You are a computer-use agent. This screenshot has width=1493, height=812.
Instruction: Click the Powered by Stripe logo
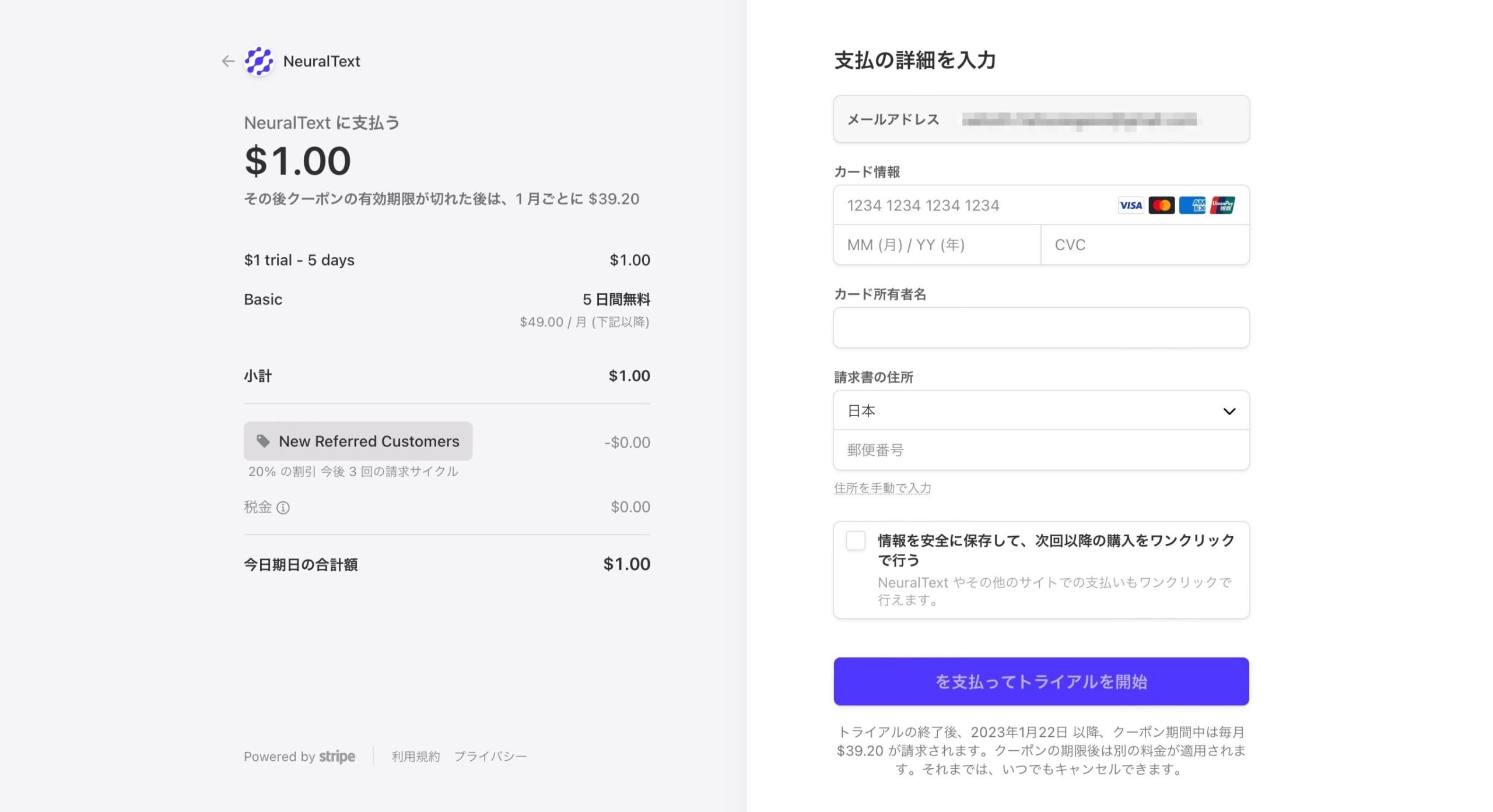tap(300, 756)
